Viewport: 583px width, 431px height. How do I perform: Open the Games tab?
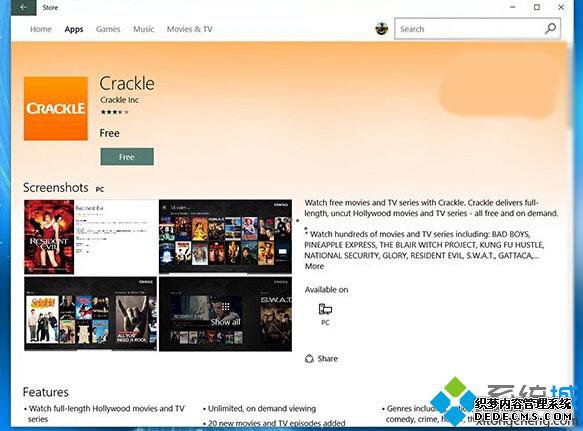pyautogui.click(x=108, y=29)
